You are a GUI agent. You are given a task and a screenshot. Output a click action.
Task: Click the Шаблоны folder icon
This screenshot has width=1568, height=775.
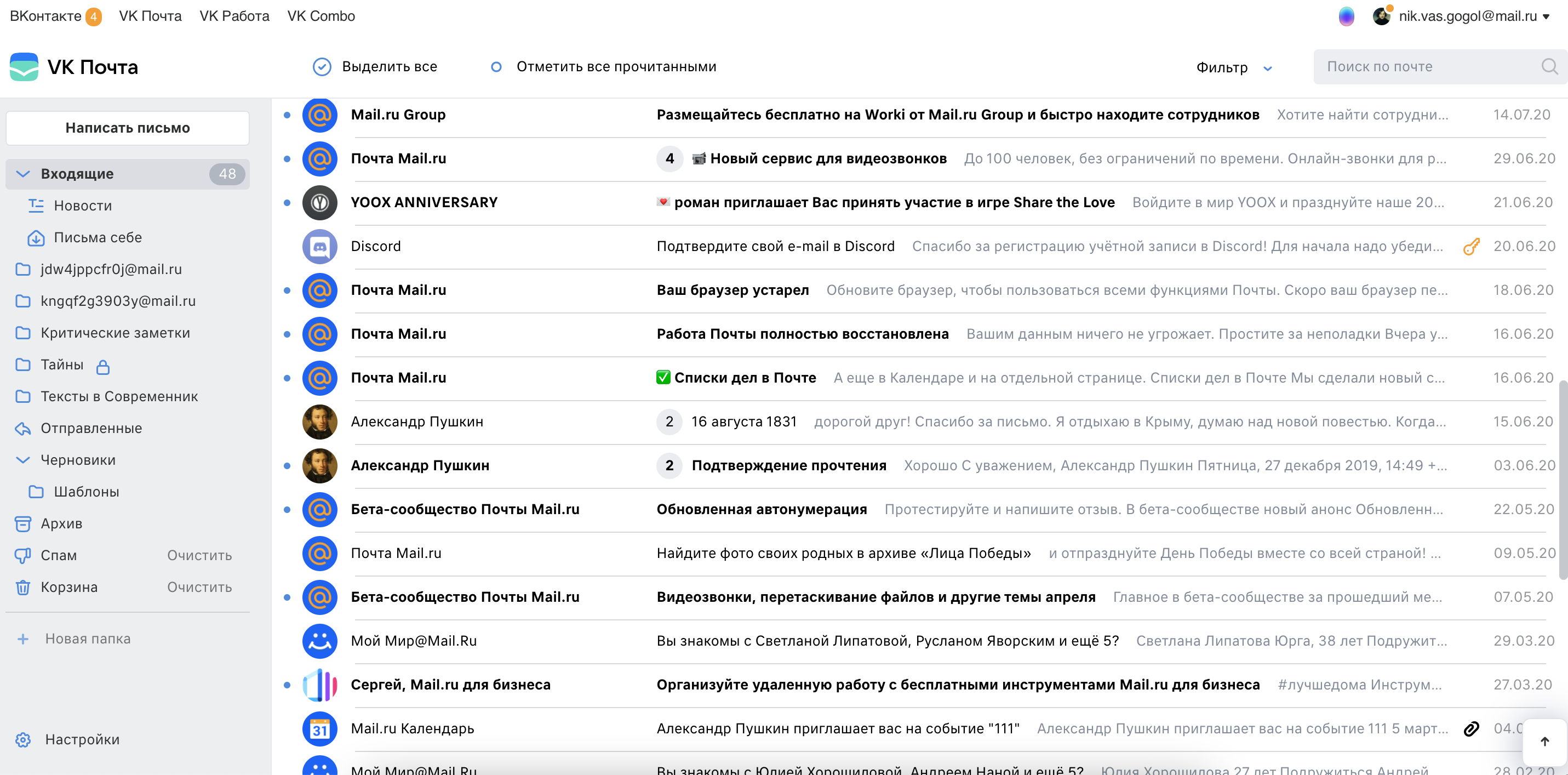tap(37, 492)
